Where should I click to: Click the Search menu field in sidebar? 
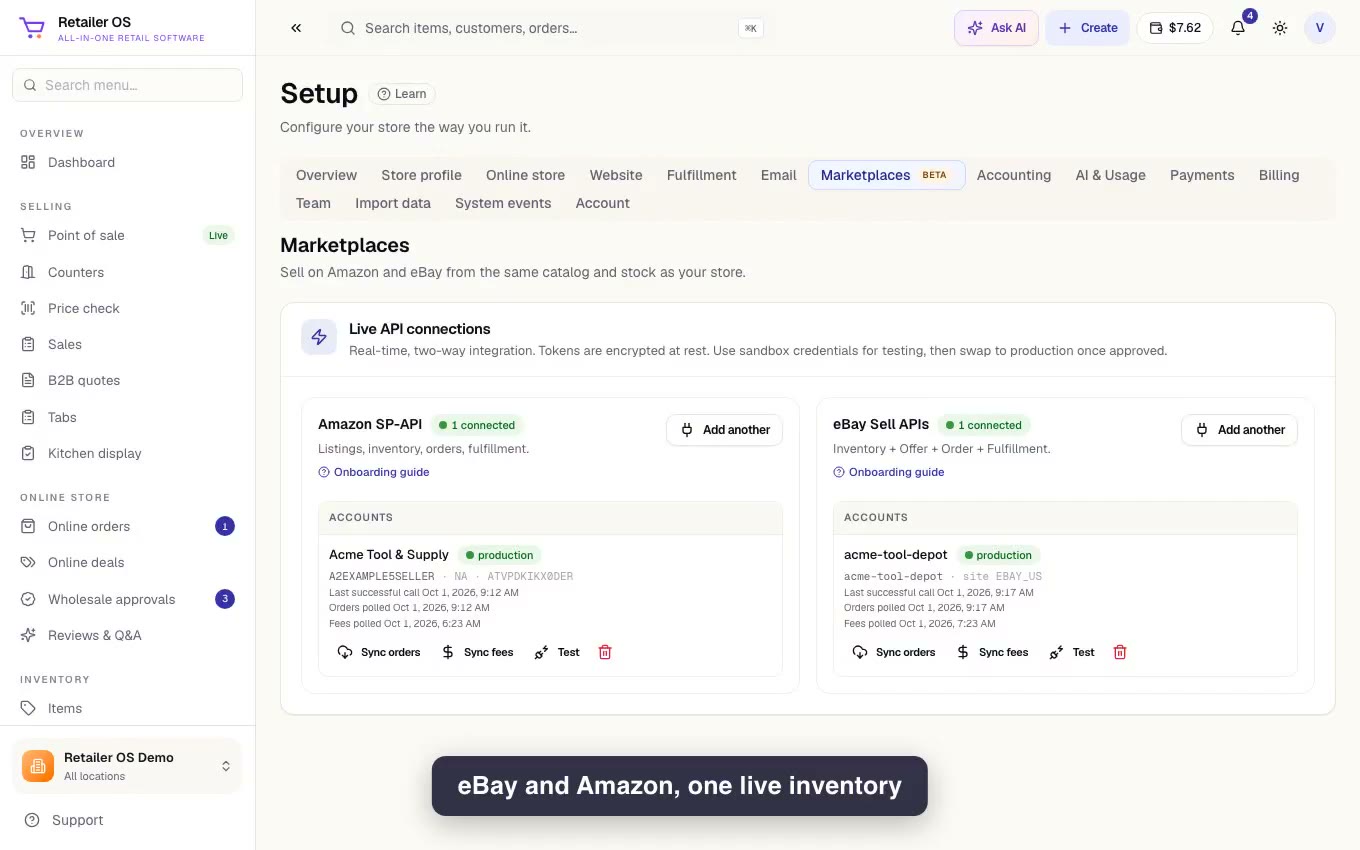pos(127,85)
